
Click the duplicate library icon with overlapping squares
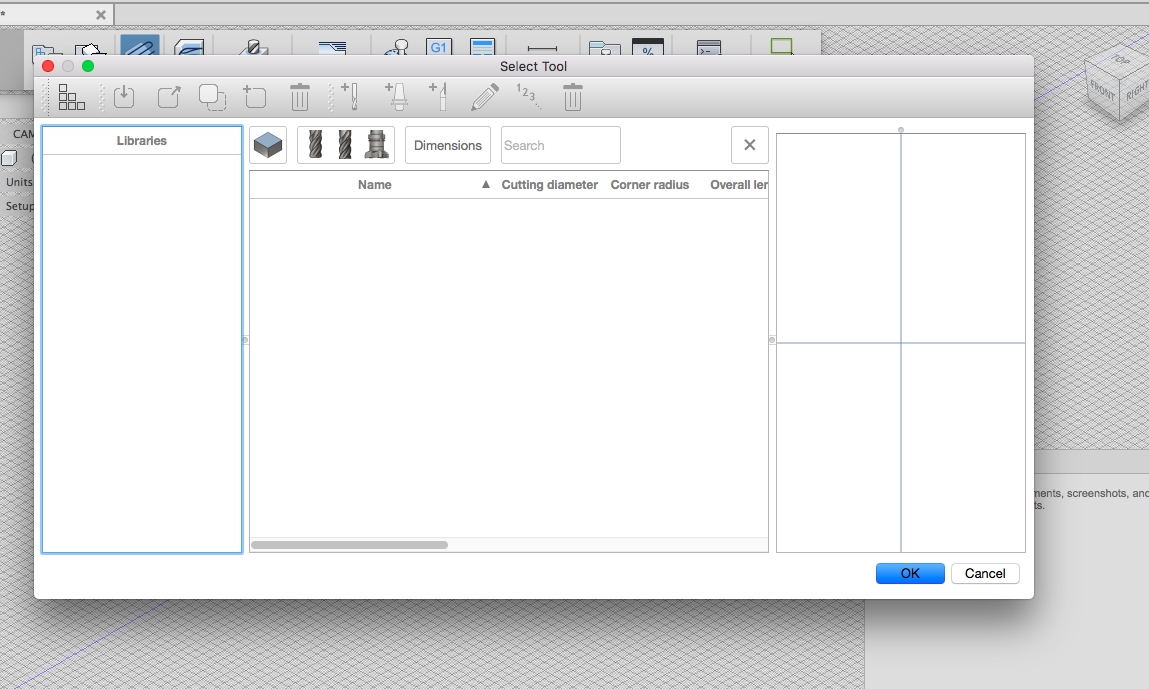[213, 97]
